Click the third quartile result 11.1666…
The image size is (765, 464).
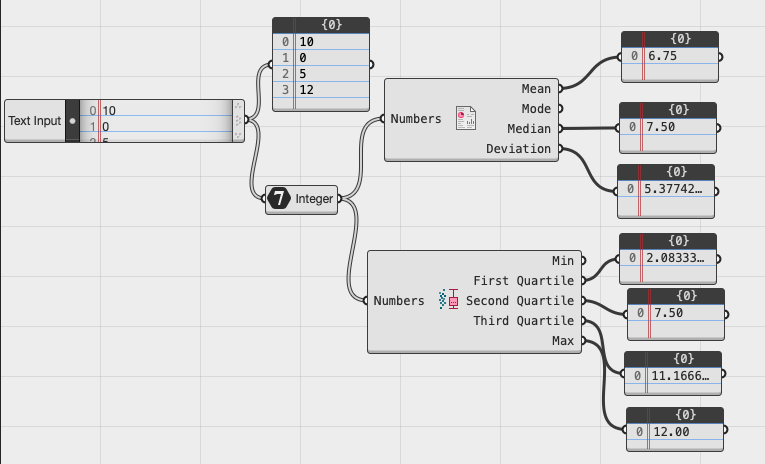click(680, 376)
